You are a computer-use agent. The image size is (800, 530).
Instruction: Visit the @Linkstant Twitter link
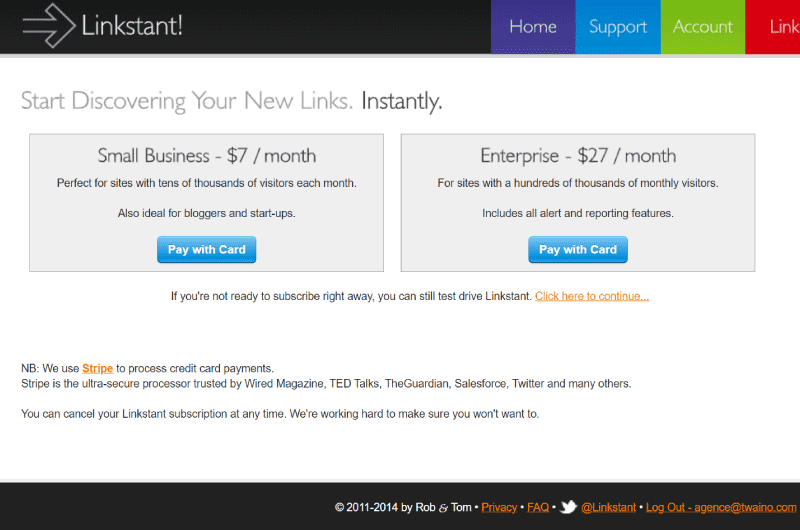pyautogui.click(x=609, y=508)
